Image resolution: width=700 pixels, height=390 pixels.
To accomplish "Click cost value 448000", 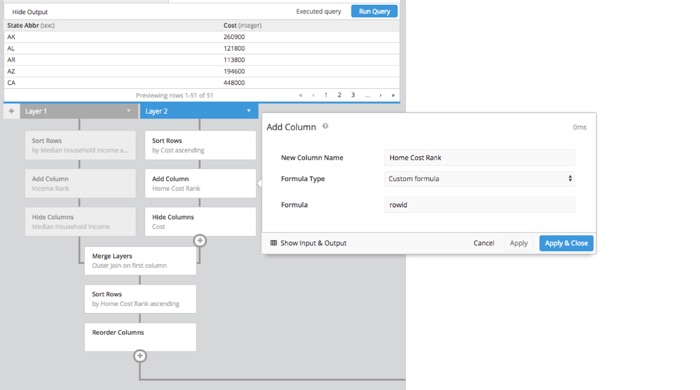I will (234, 83).
